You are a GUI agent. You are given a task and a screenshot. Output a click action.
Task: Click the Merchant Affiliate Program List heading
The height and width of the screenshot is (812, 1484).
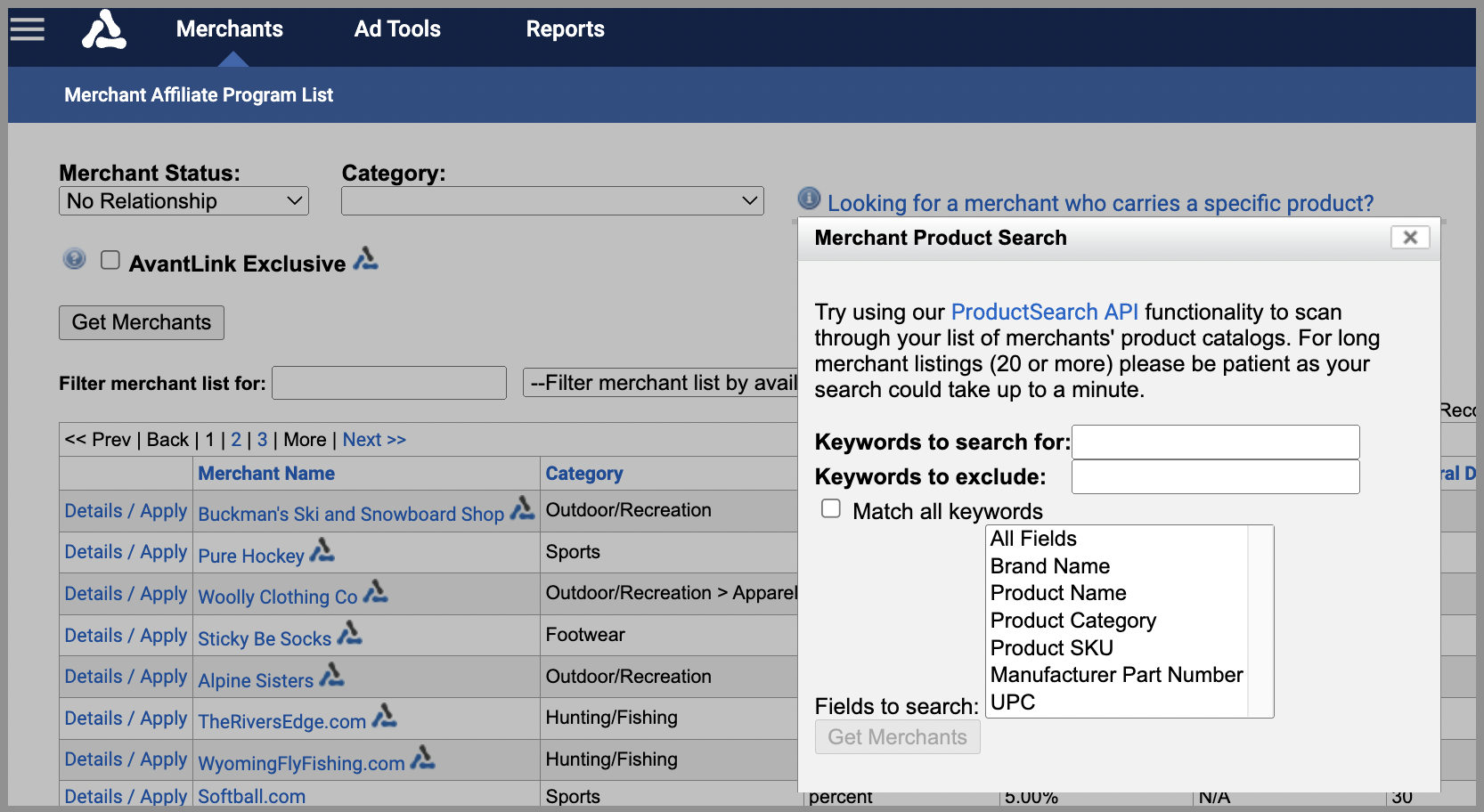[x=199, y=95]
